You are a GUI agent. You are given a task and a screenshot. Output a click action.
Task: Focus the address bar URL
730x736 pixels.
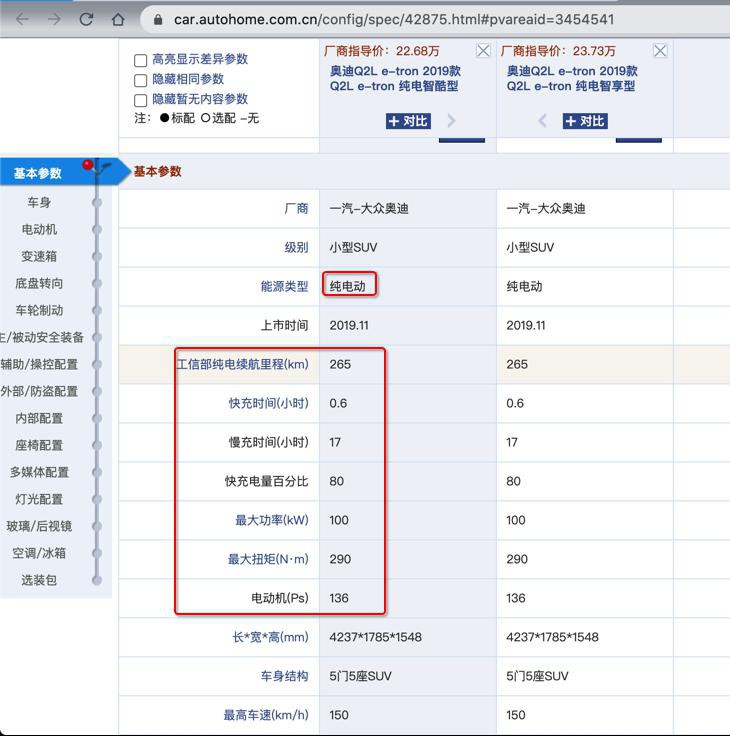(393, 19)
